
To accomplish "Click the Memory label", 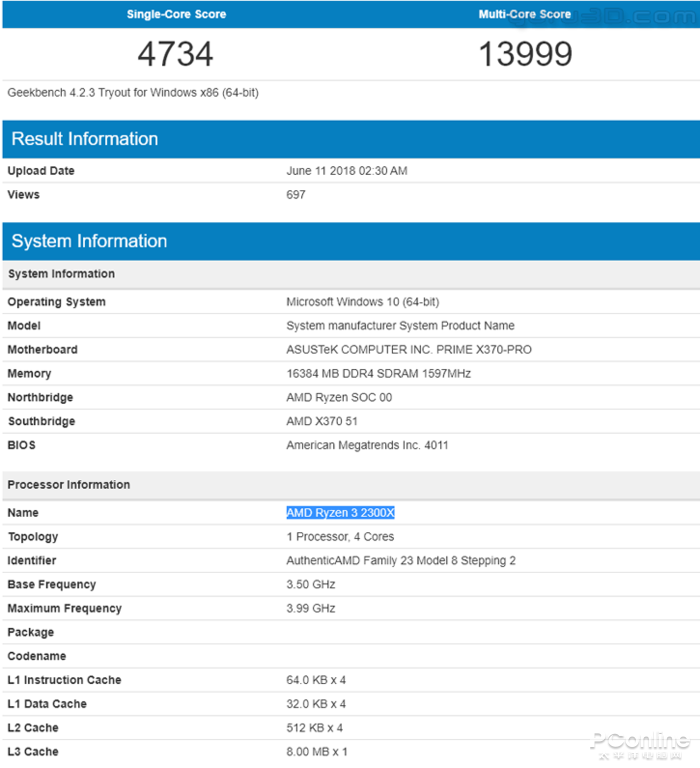I will click(29, 374).
